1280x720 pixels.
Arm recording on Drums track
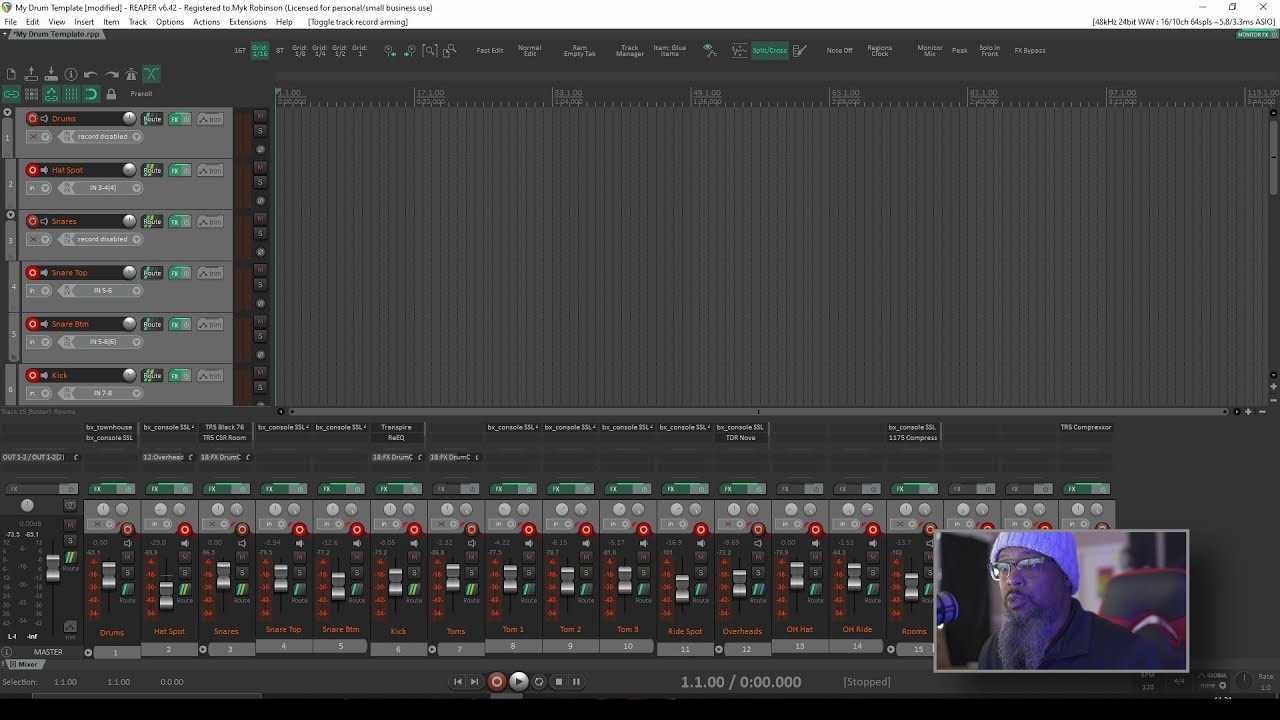click(x=32, y=119)
